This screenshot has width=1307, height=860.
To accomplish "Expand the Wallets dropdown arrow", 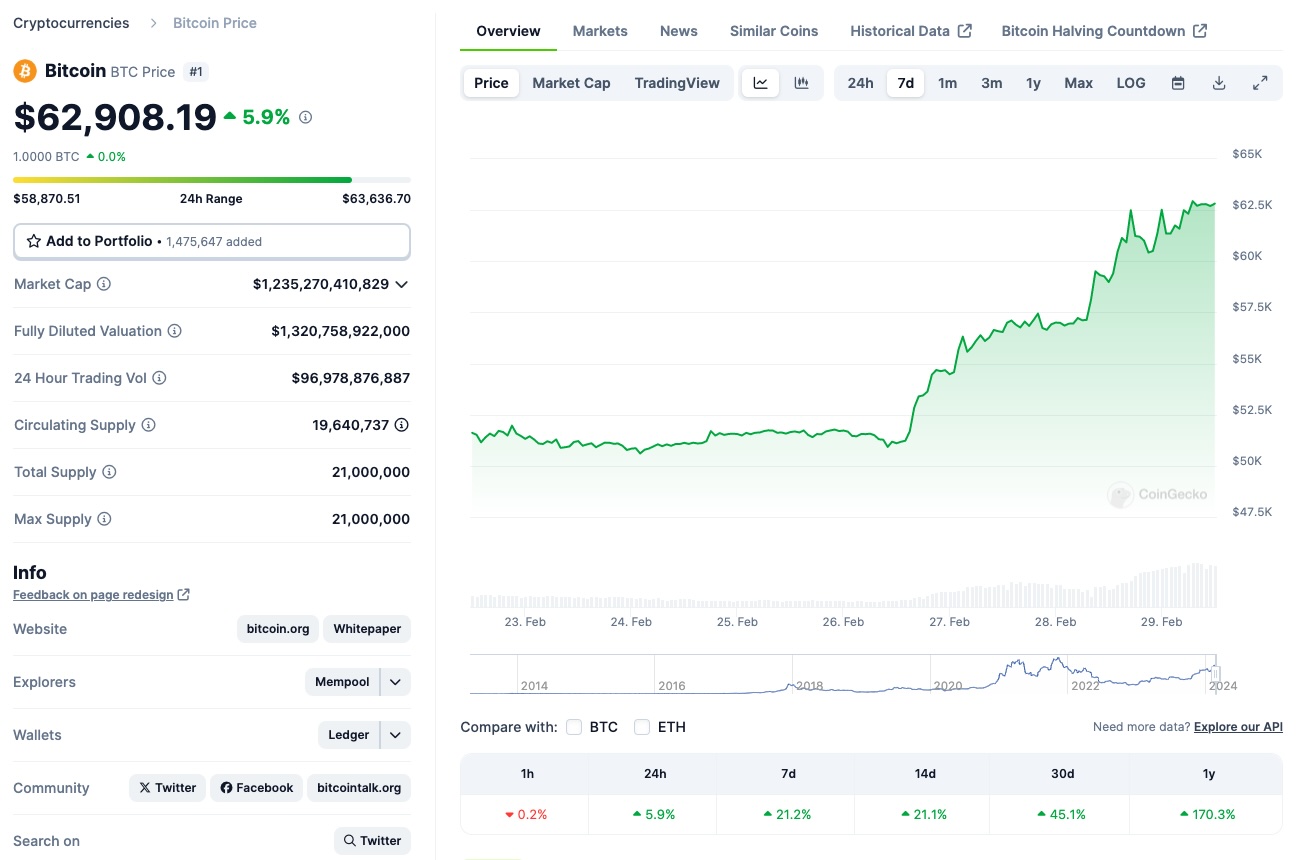I will pyautogui.click(x=396, y=735).
